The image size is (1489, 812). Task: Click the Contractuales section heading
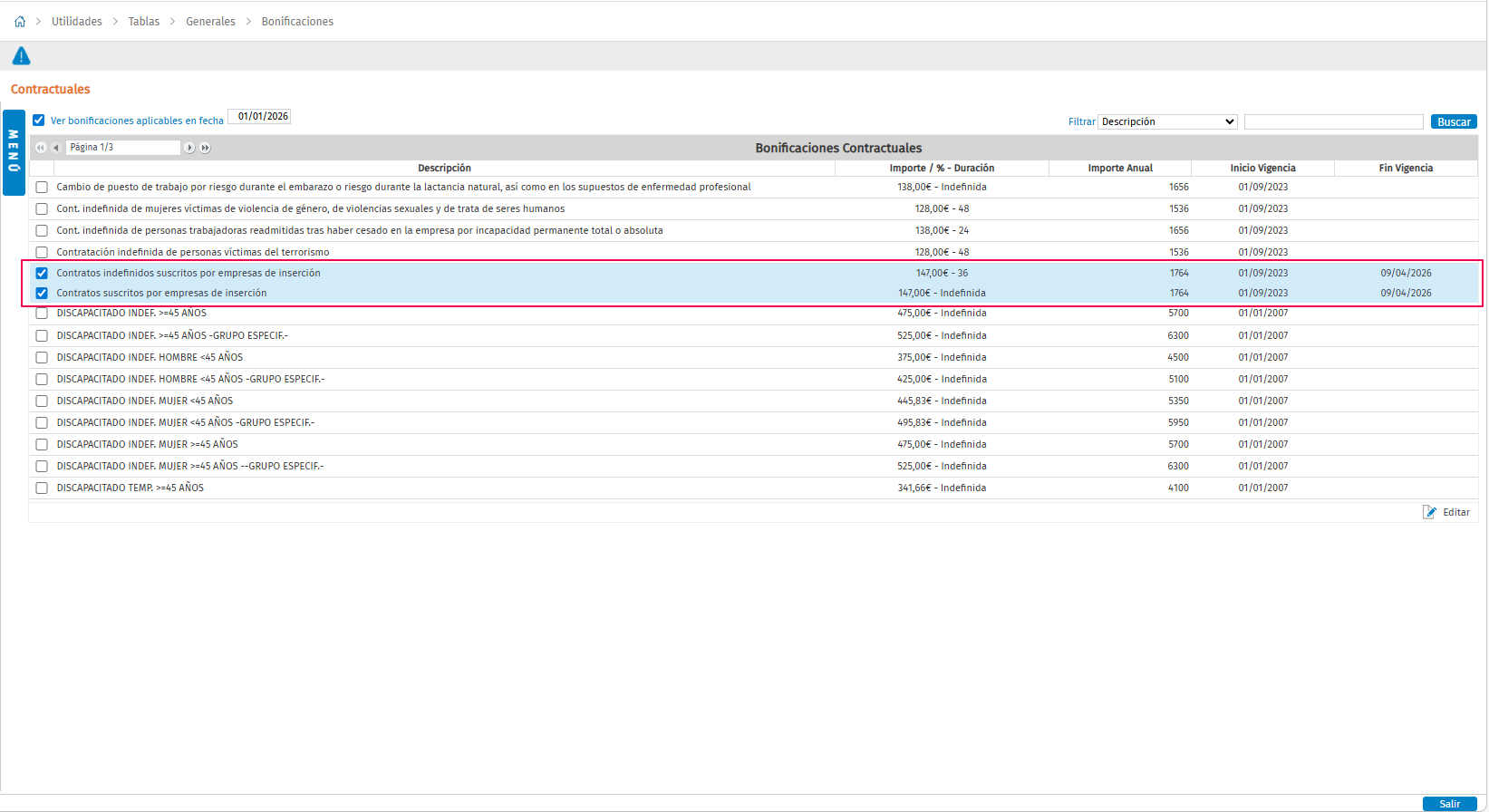pos(51,89)
